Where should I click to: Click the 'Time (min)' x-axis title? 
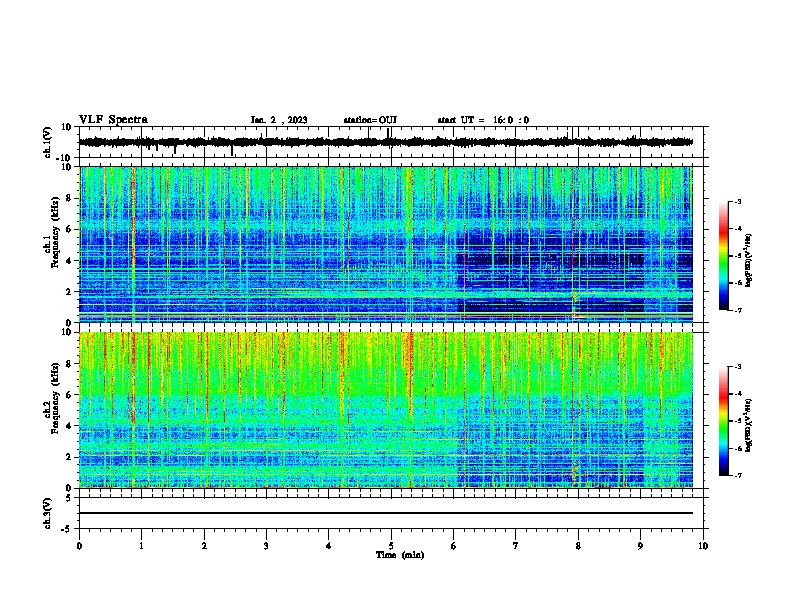[x=400, y=555]
